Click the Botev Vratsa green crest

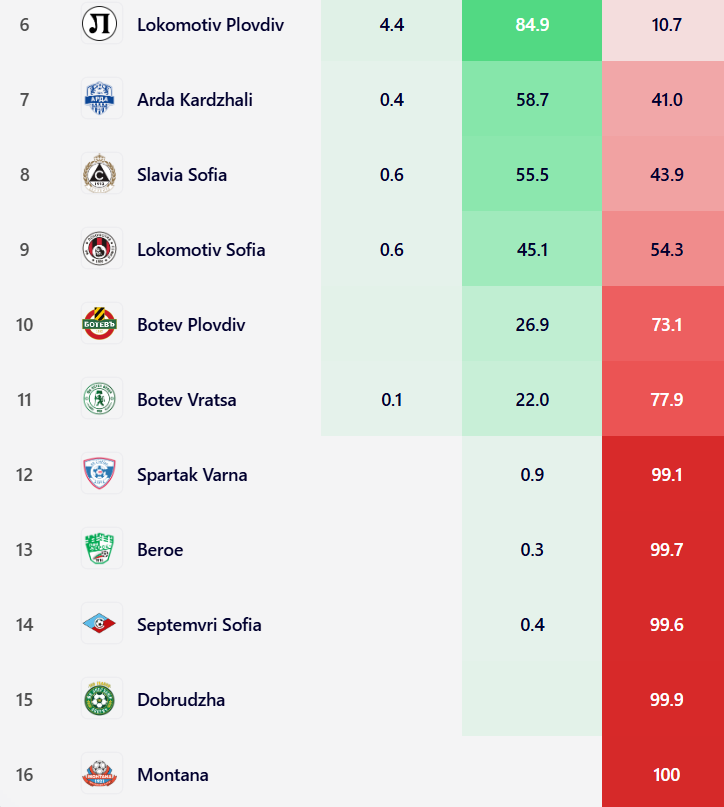coord(102,399)
